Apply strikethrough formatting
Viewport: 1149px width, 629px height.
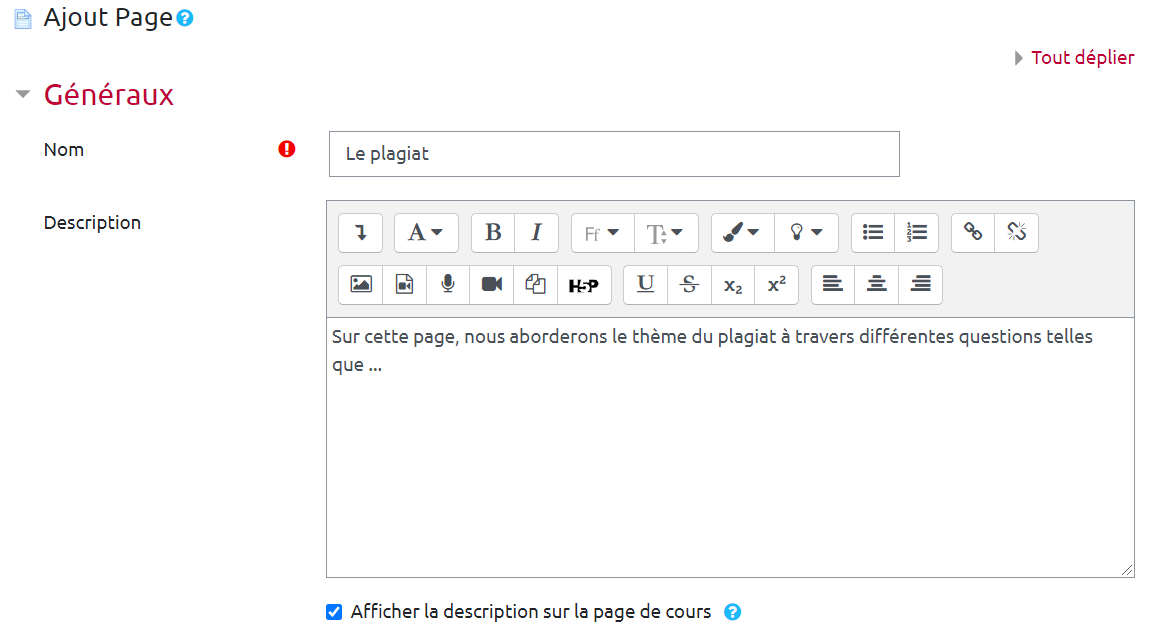689,285
